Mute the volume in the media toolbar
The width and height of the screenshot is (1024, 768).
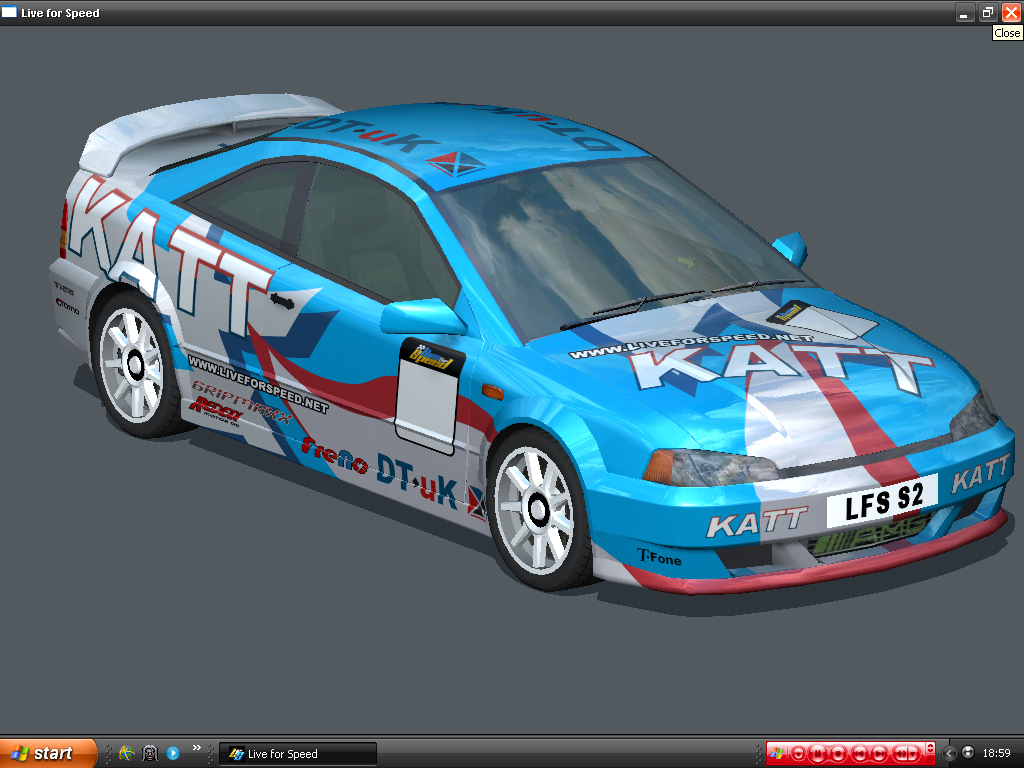click(x=901, y=754)
